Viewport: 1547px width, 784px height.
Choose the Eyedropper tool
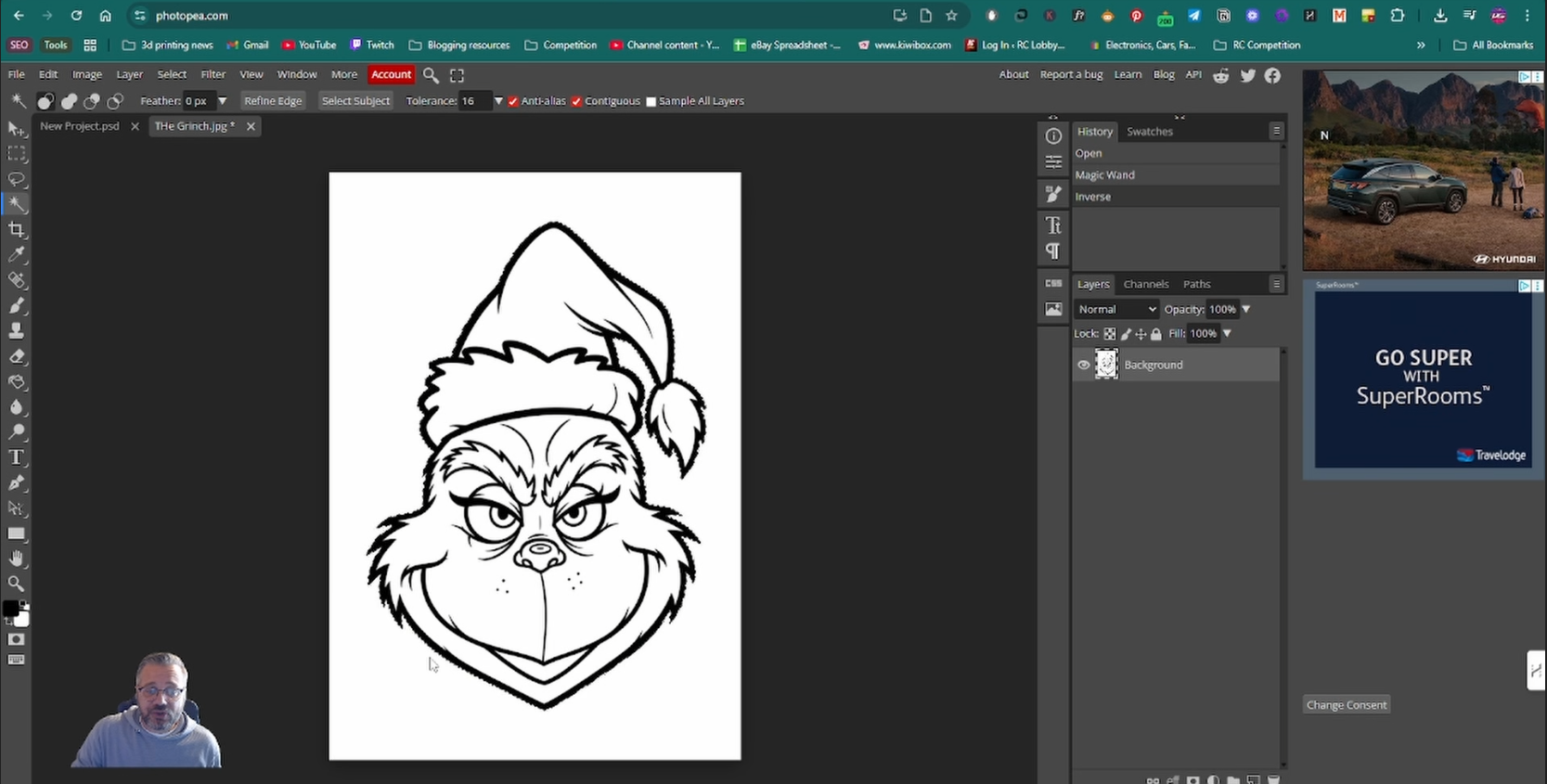(17, 254)
